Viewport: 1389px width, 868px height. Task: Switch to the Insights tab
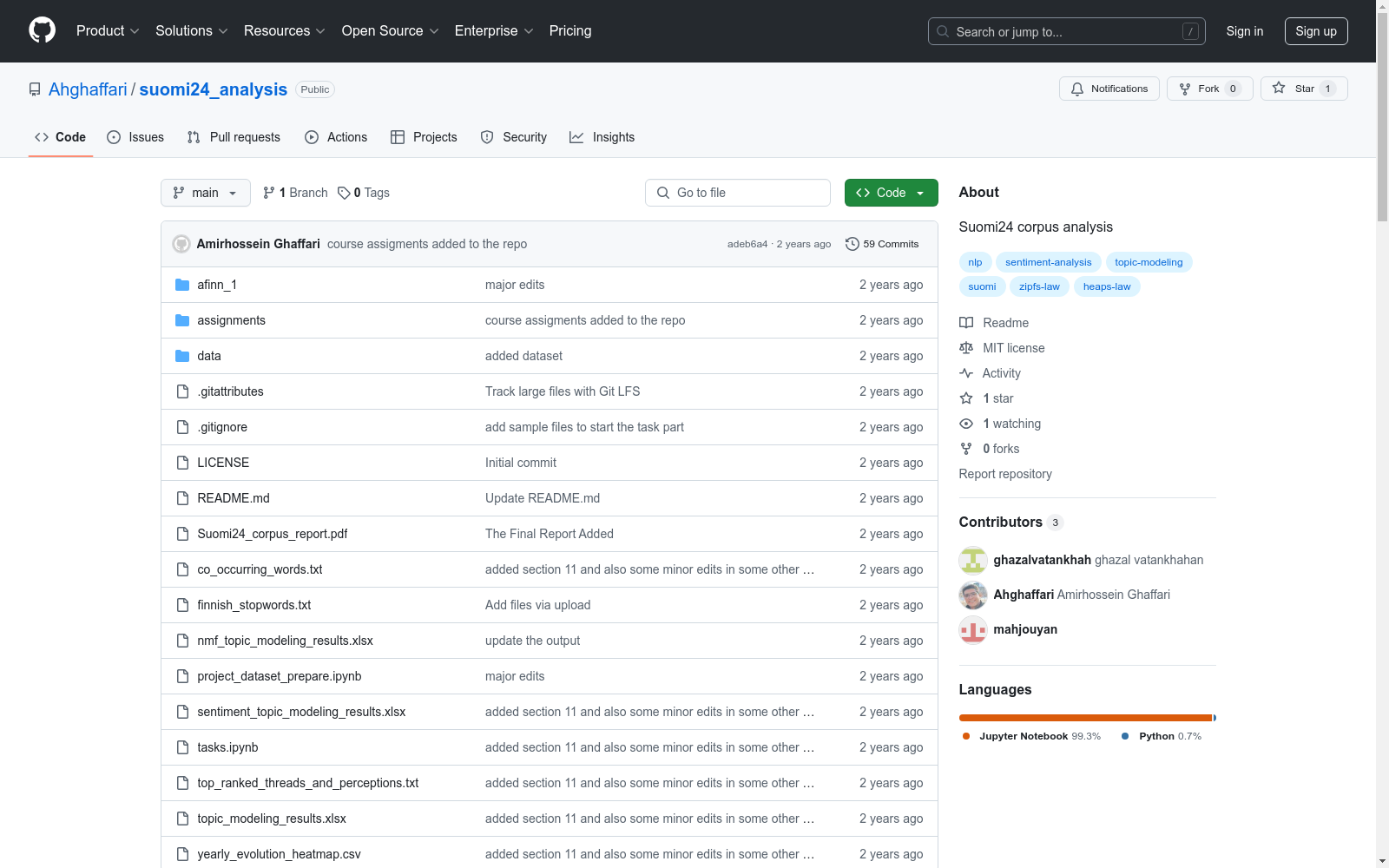point(602,137)
